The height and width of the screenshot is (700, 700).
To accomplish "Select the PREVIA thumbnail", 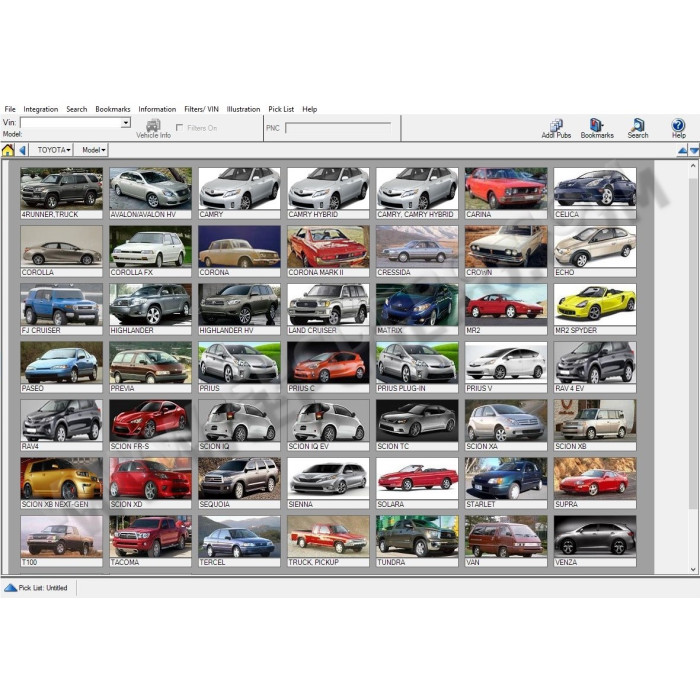I will coord(150,367).
